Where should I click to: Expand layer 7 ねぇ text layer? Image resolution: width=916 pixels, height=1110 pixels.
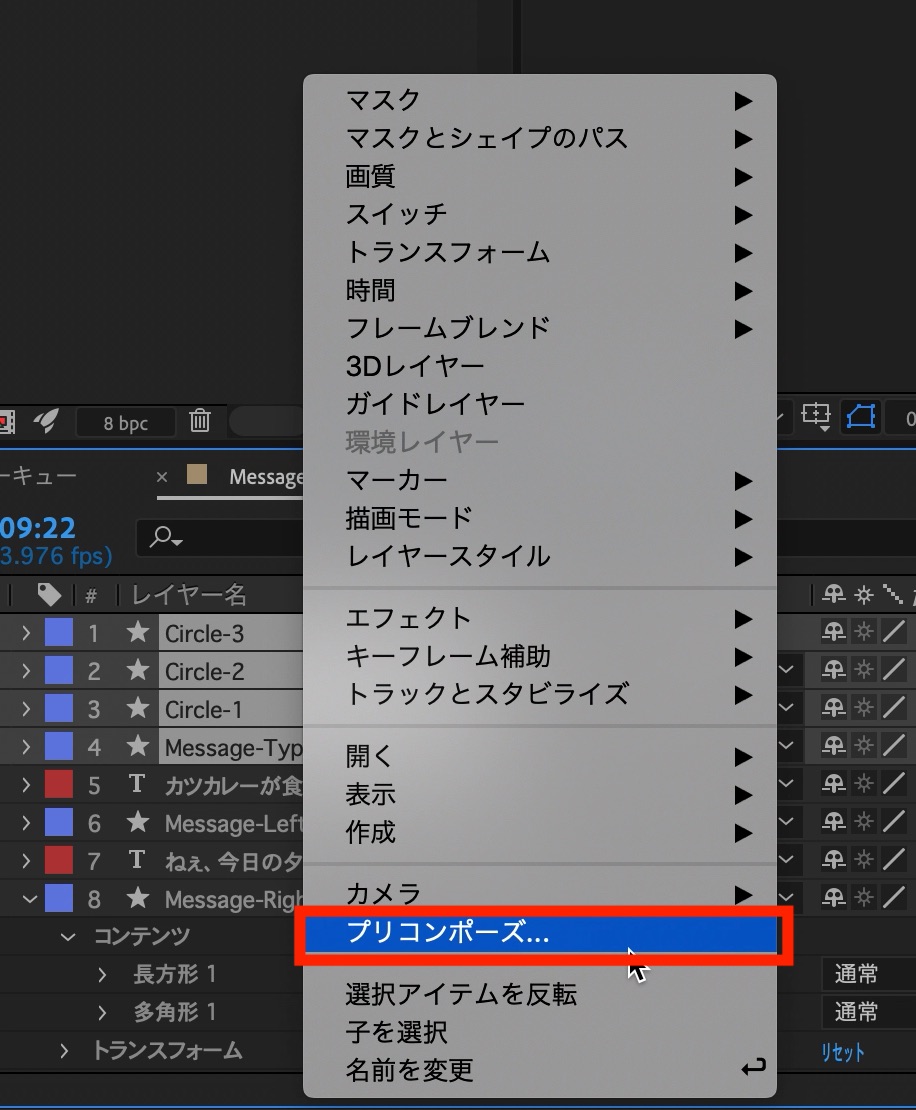tap(26, 862)
